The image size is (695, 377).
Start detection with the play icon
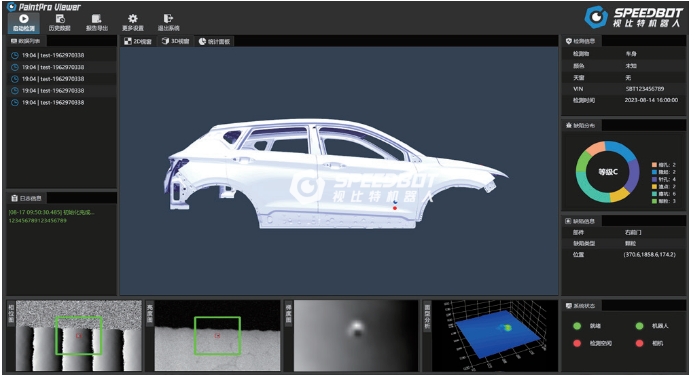(x=24, y=23)
